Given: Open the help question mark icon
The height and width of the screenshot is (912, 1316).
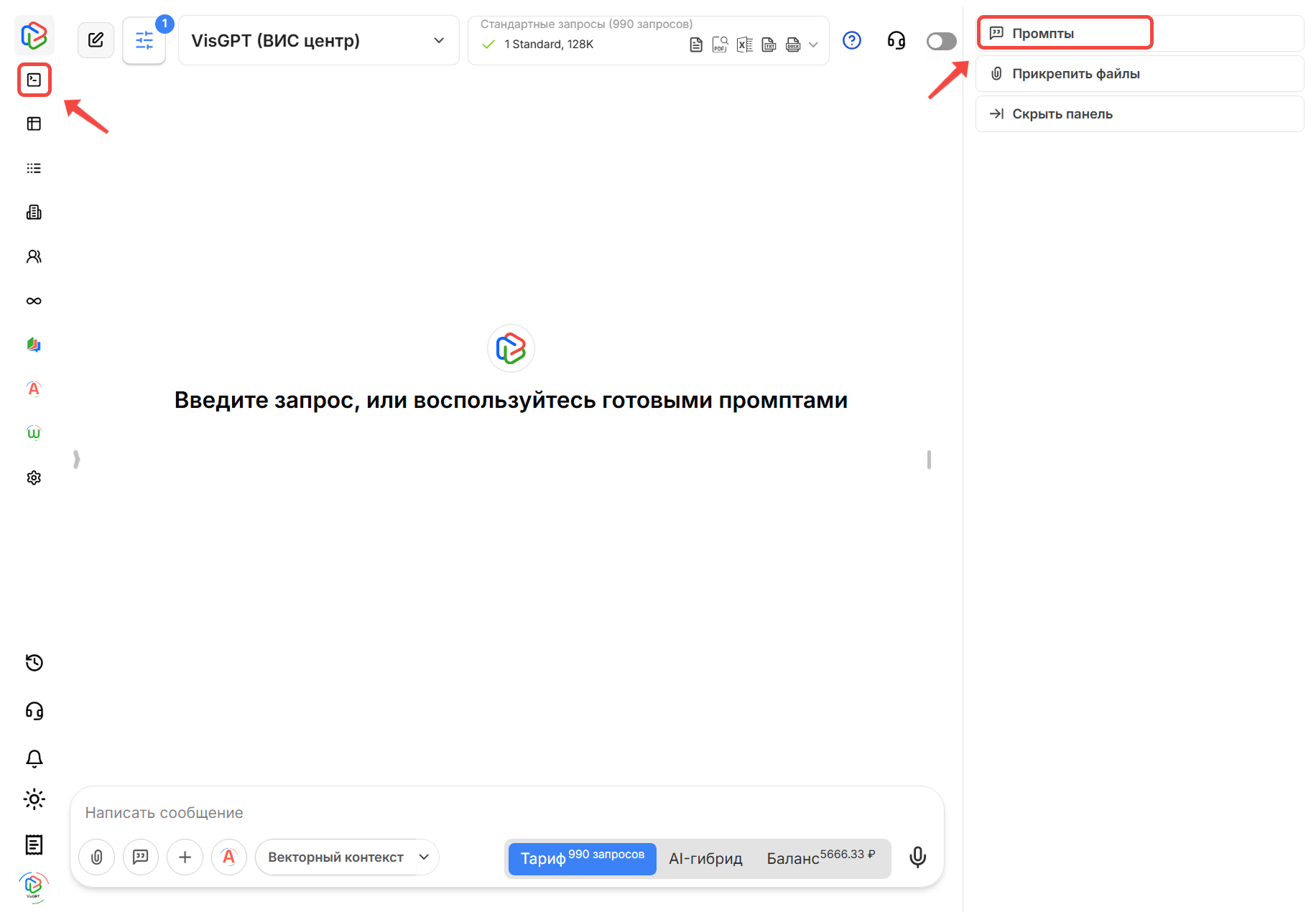Looking at the screenshot, I should click(852, 40).
